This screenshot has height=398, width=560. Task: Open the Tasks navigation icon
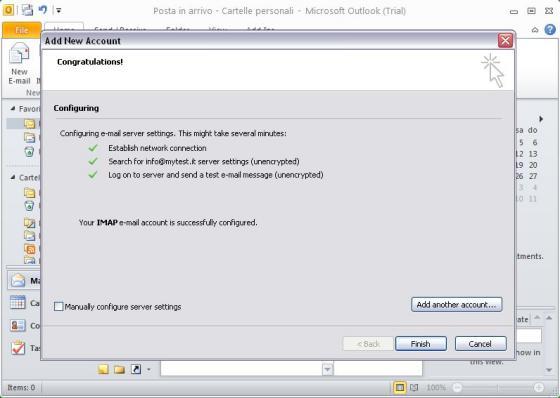tap(18, 347)
